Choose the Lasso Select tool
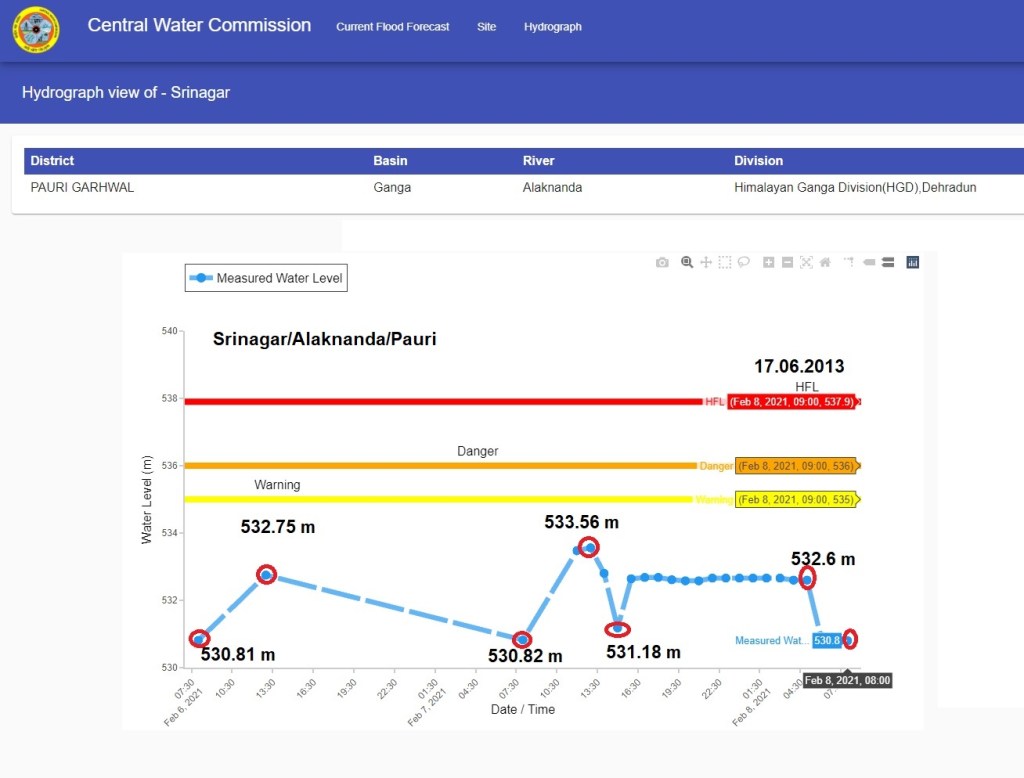The height and width of the screenshot is (778, 1024). point(744,262)
